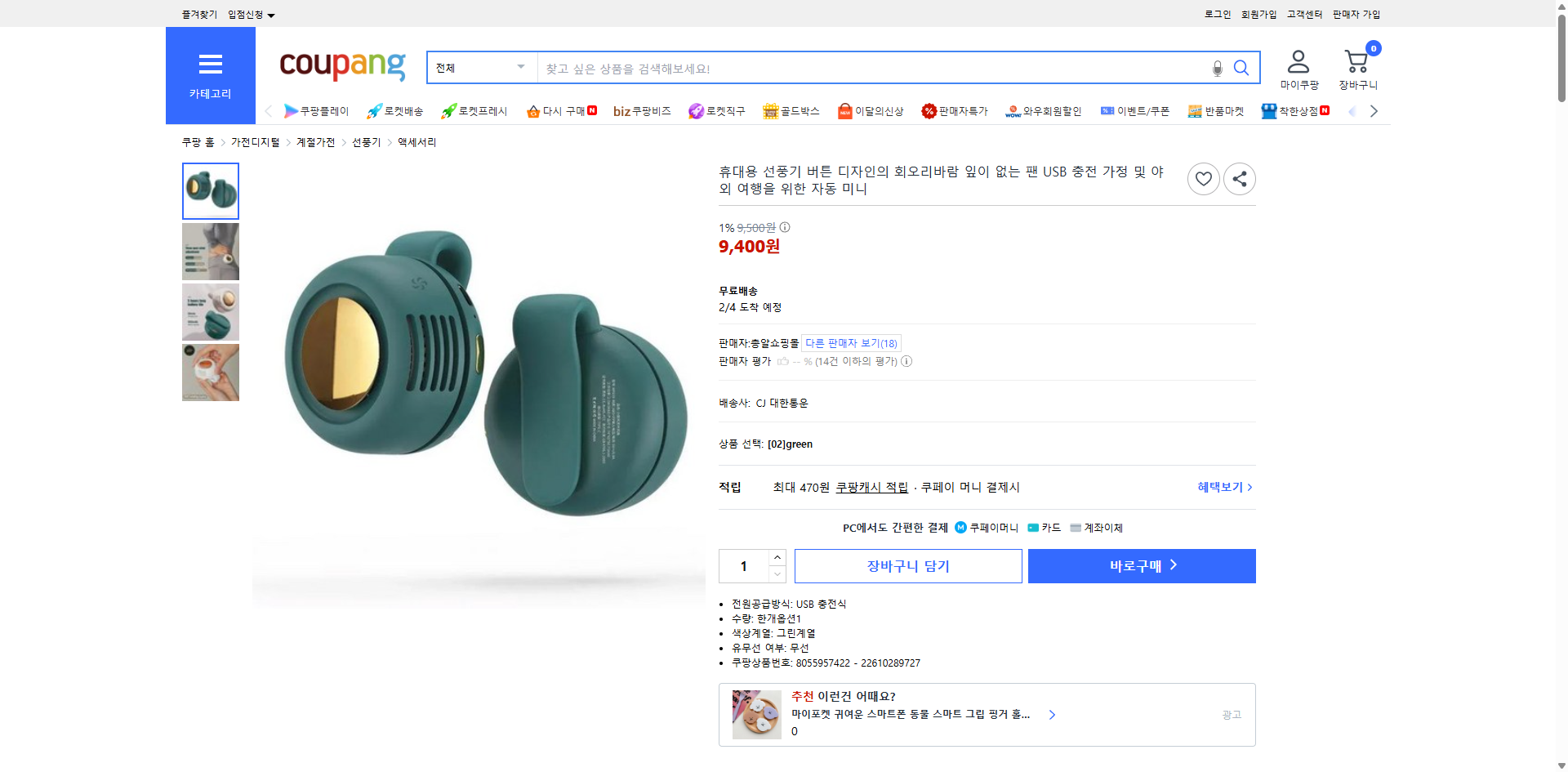Click the right chevron to reveal more categories
1568x772 pixels.
[x=1374, y=111]
